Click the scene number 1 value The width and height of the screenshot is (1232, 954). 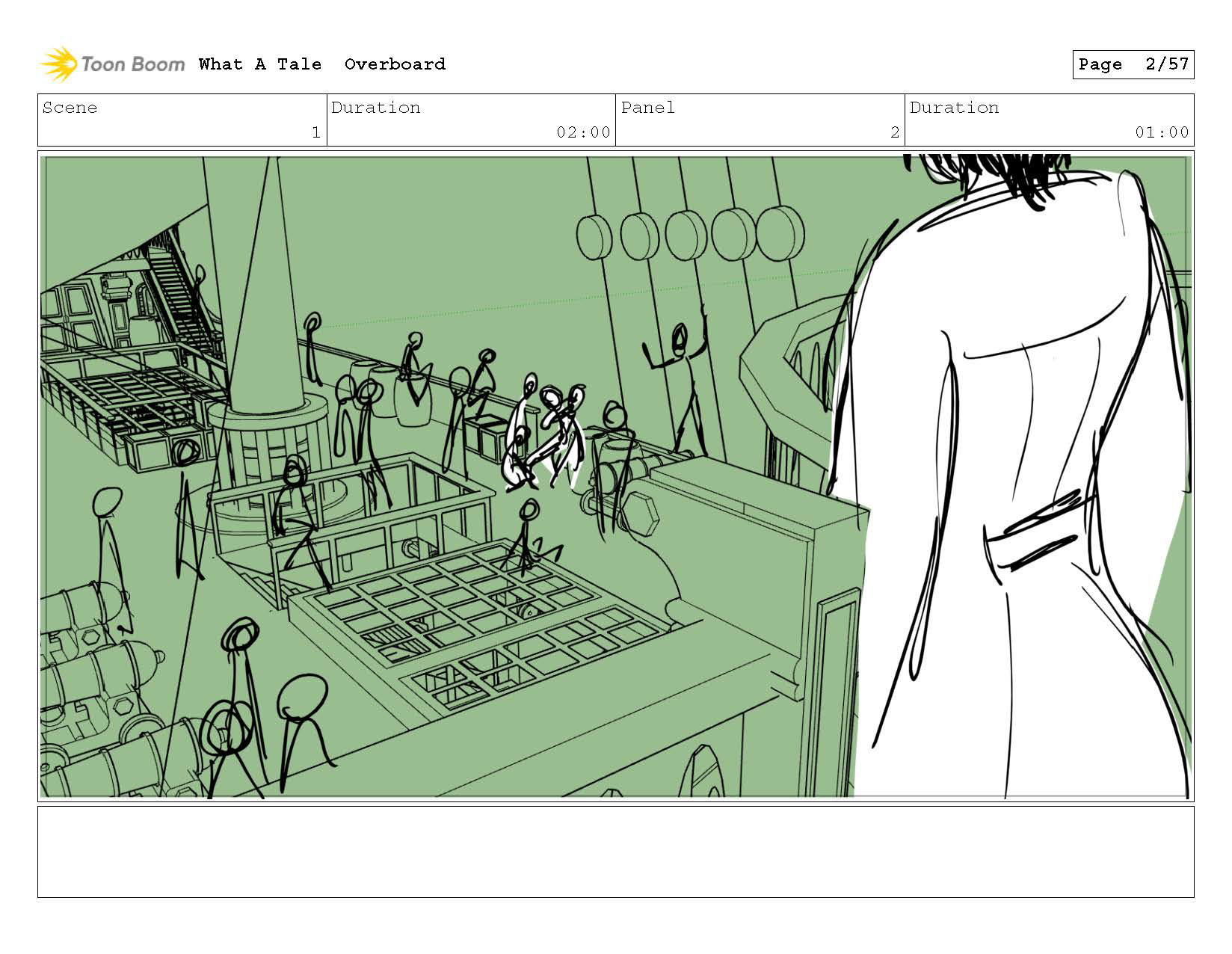(315, 132)
